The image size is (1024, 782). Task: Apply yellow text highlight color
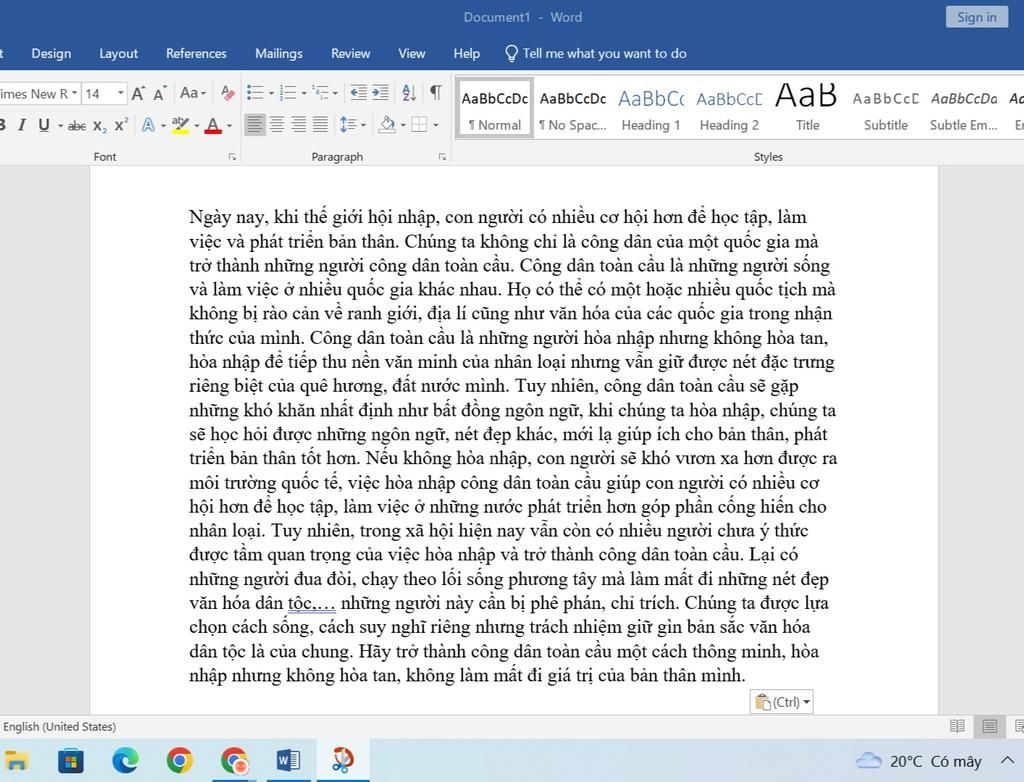pos(181,125)
